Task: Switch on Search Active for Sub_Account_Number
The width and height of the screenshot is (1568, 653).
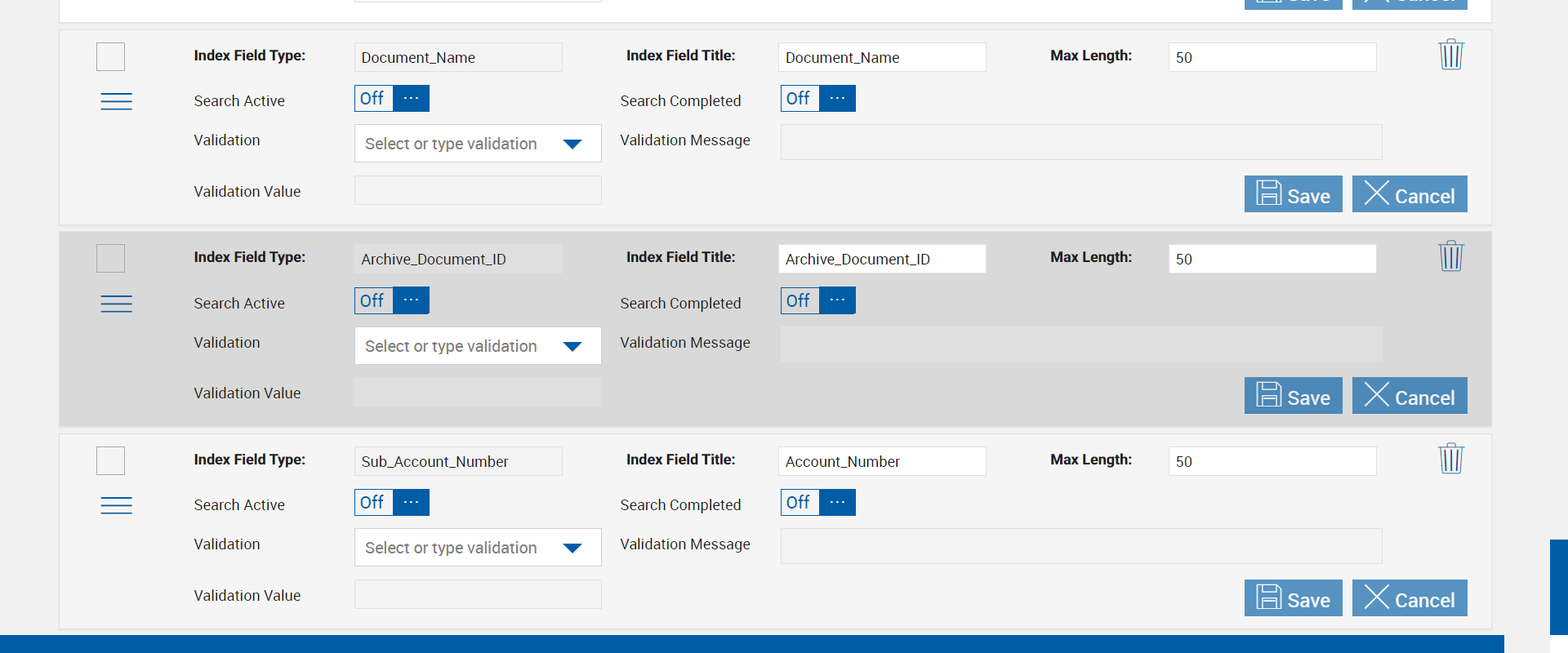Action: (x=392, y=503)
